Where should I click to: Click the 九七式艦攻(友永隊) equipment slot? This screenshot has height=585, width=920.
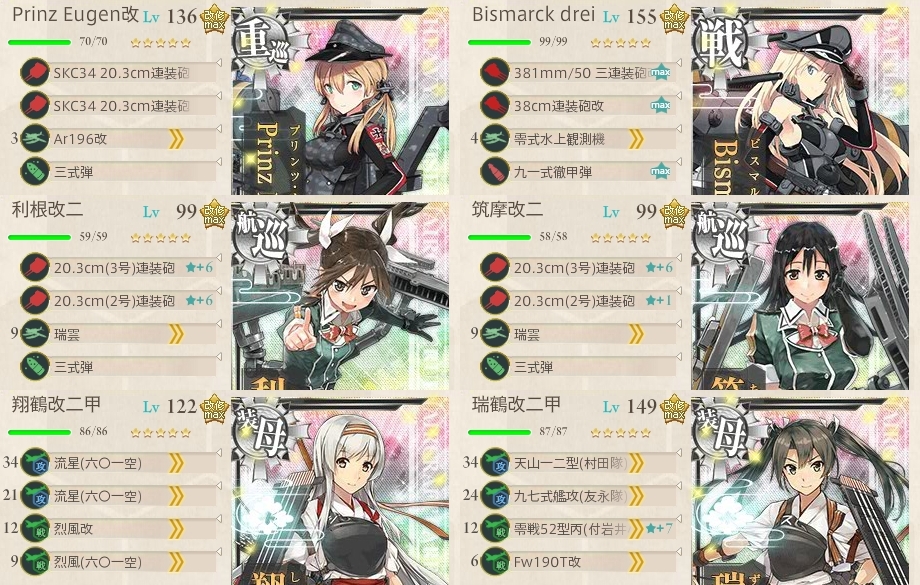[580, 496]
